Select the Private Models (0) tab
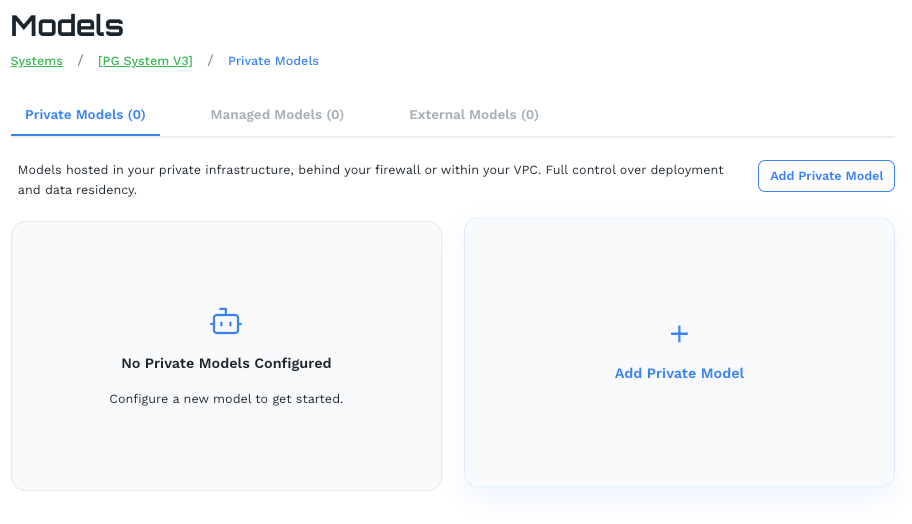The height and width of the screenshot is (524, 912). tap(85, 115)
